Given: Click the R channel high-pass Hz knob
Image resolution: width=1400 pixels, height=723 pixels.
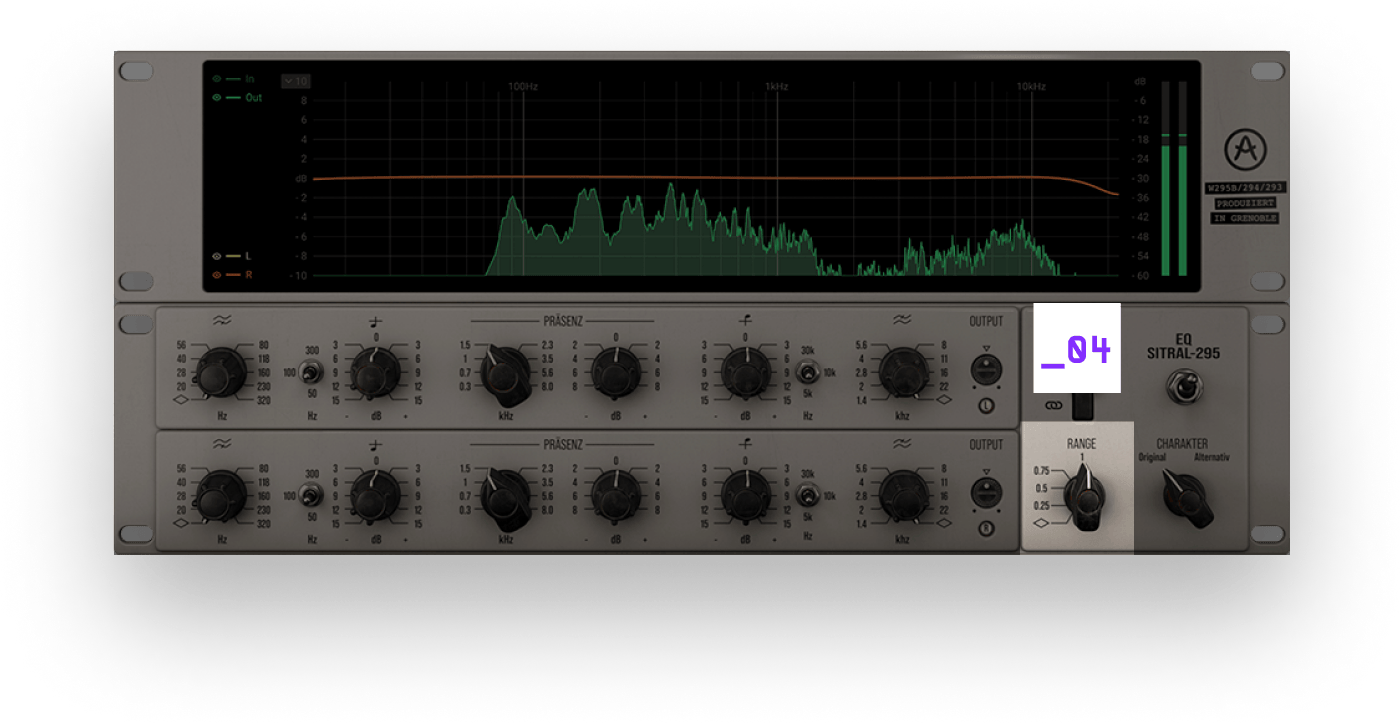Looking at the screenshot, I should (x=221, y=495).
